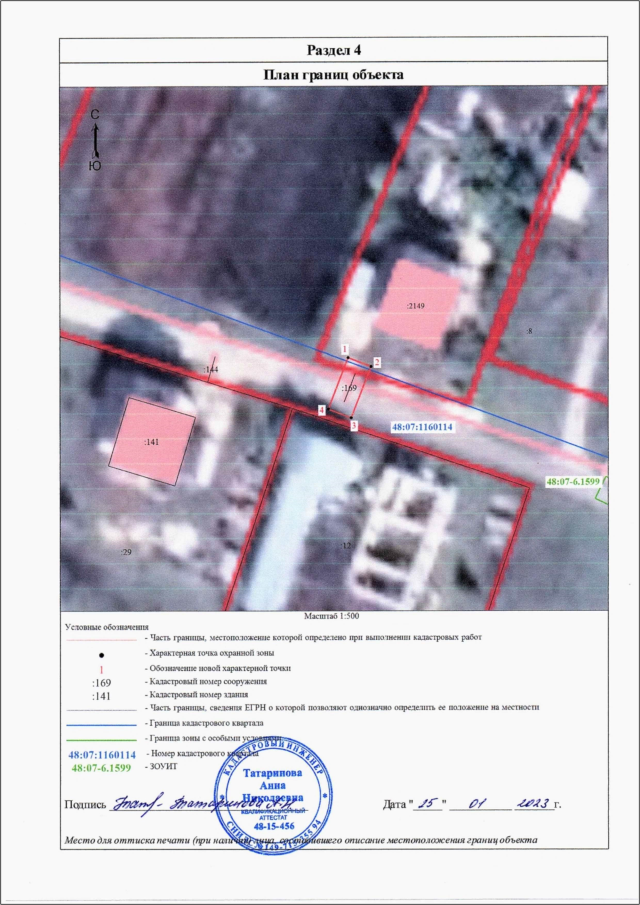The width and height of the screenshot is (640, 905).
Task: Select the pink building labeled :141
Action: pos(153,440)
